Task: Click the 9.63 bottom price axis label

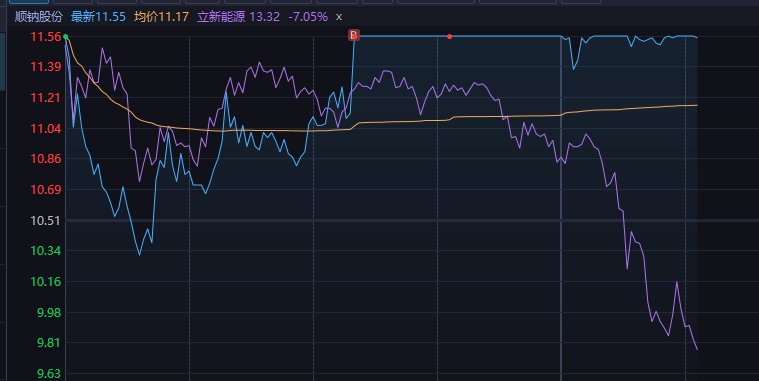Action: [x=49, y=374]
